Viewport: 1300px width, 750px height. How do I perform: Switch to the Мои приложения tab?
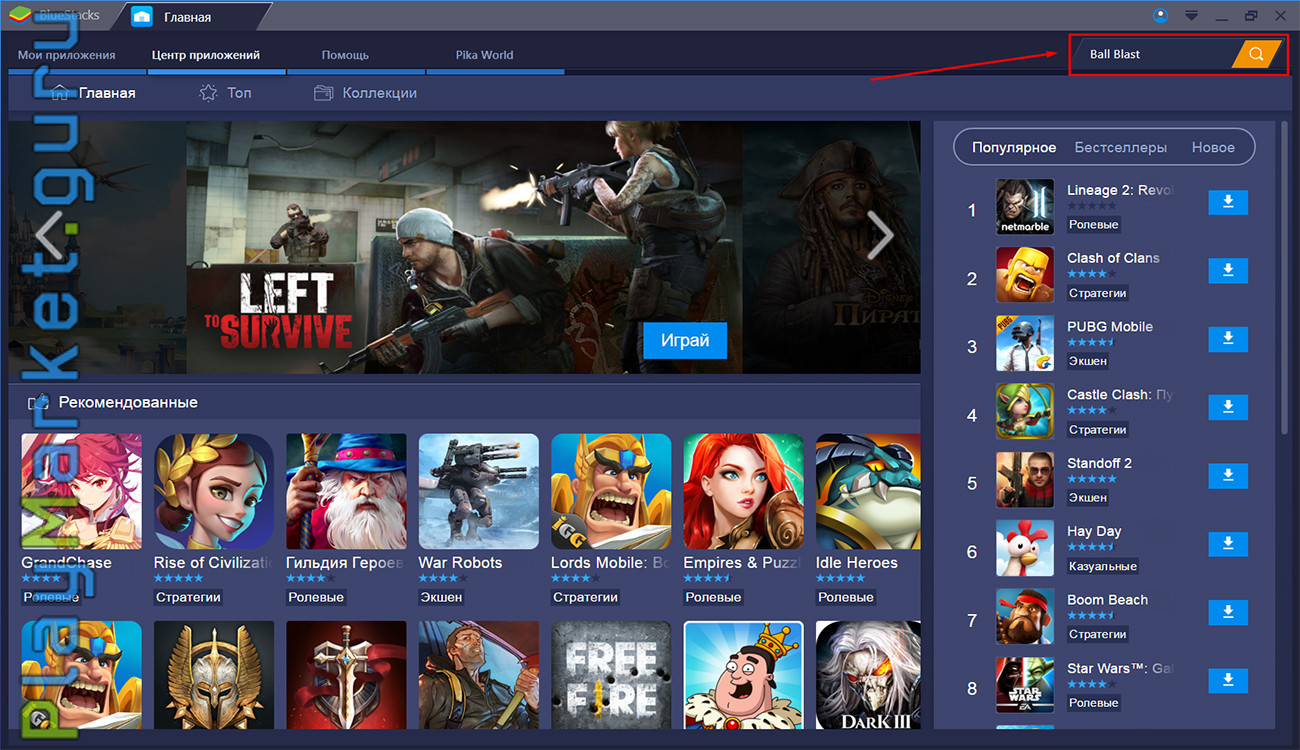coord(67,55)
